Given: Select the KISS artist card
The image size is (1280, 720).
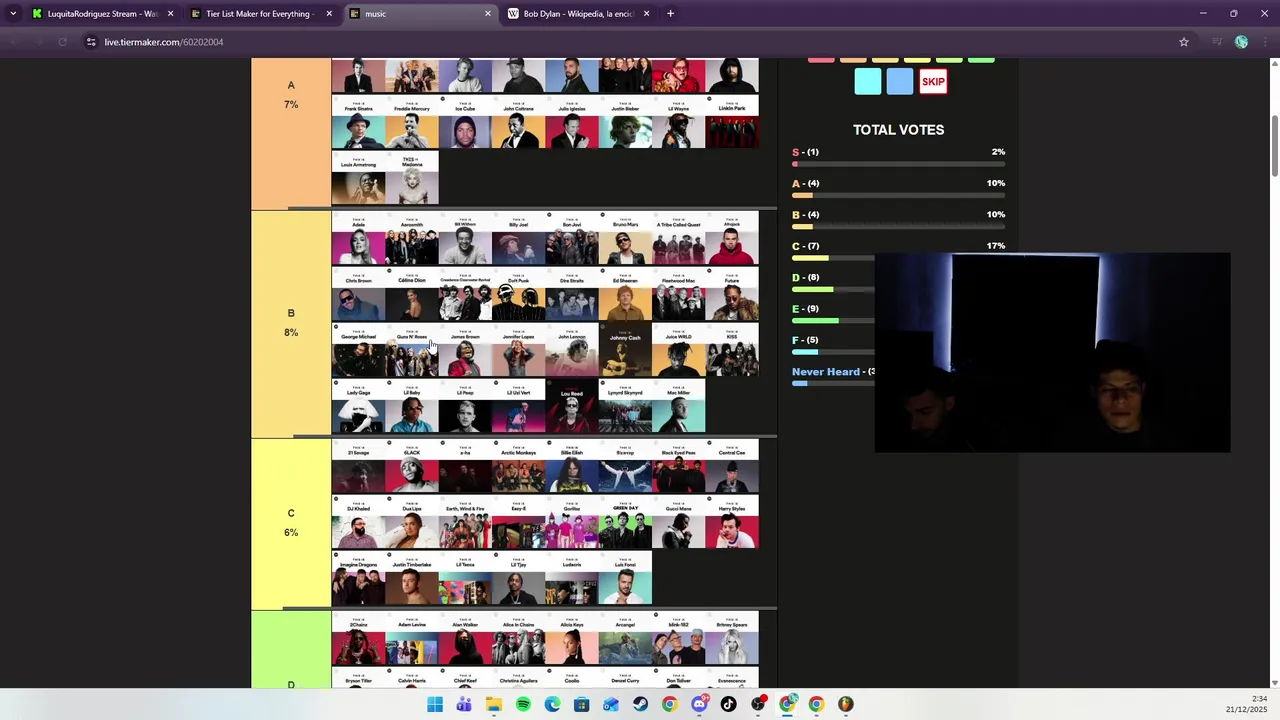Looking at the screenshot, I should tap(732, 352).
